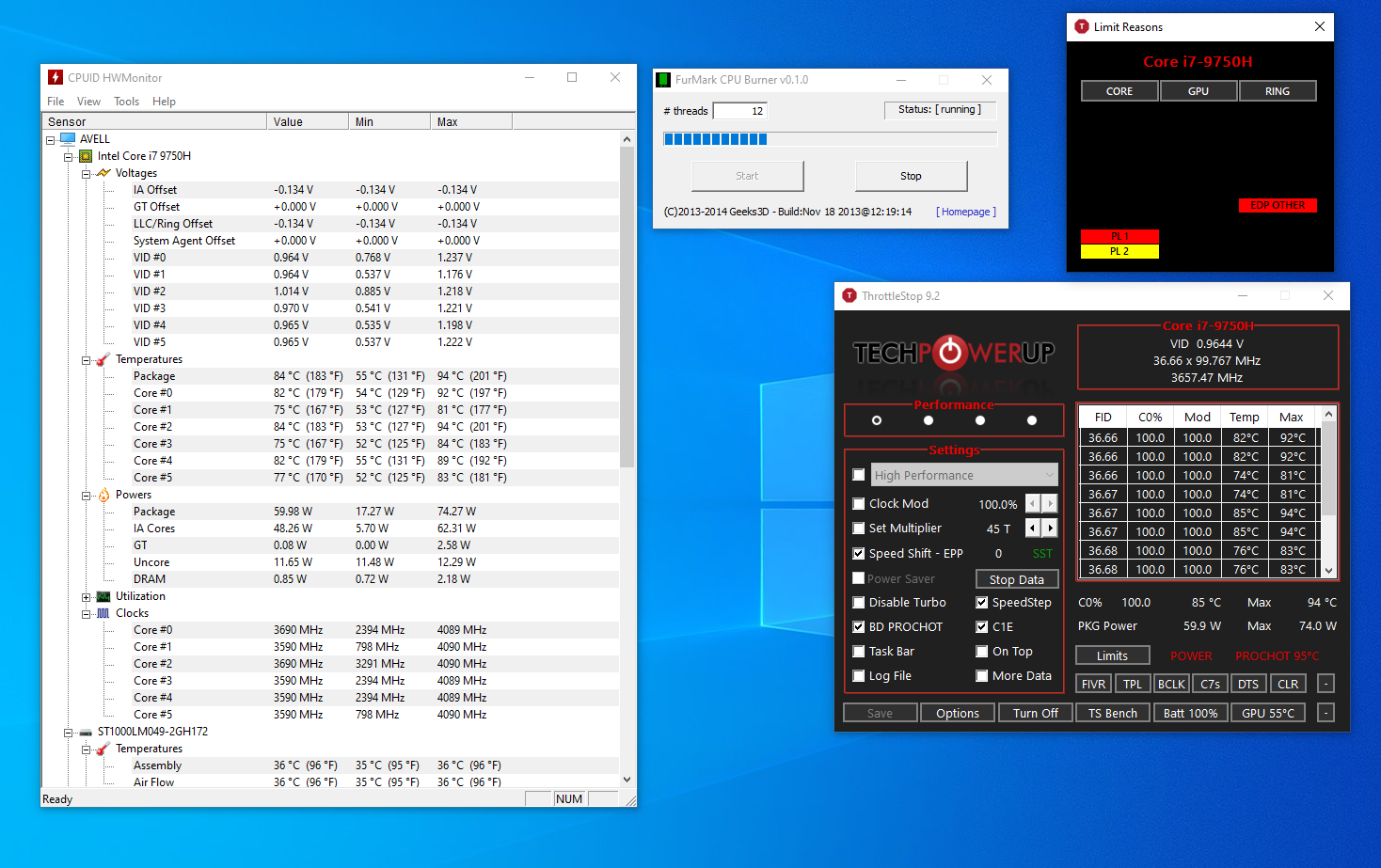Enable the Set Multiplier checkbox

859,528
